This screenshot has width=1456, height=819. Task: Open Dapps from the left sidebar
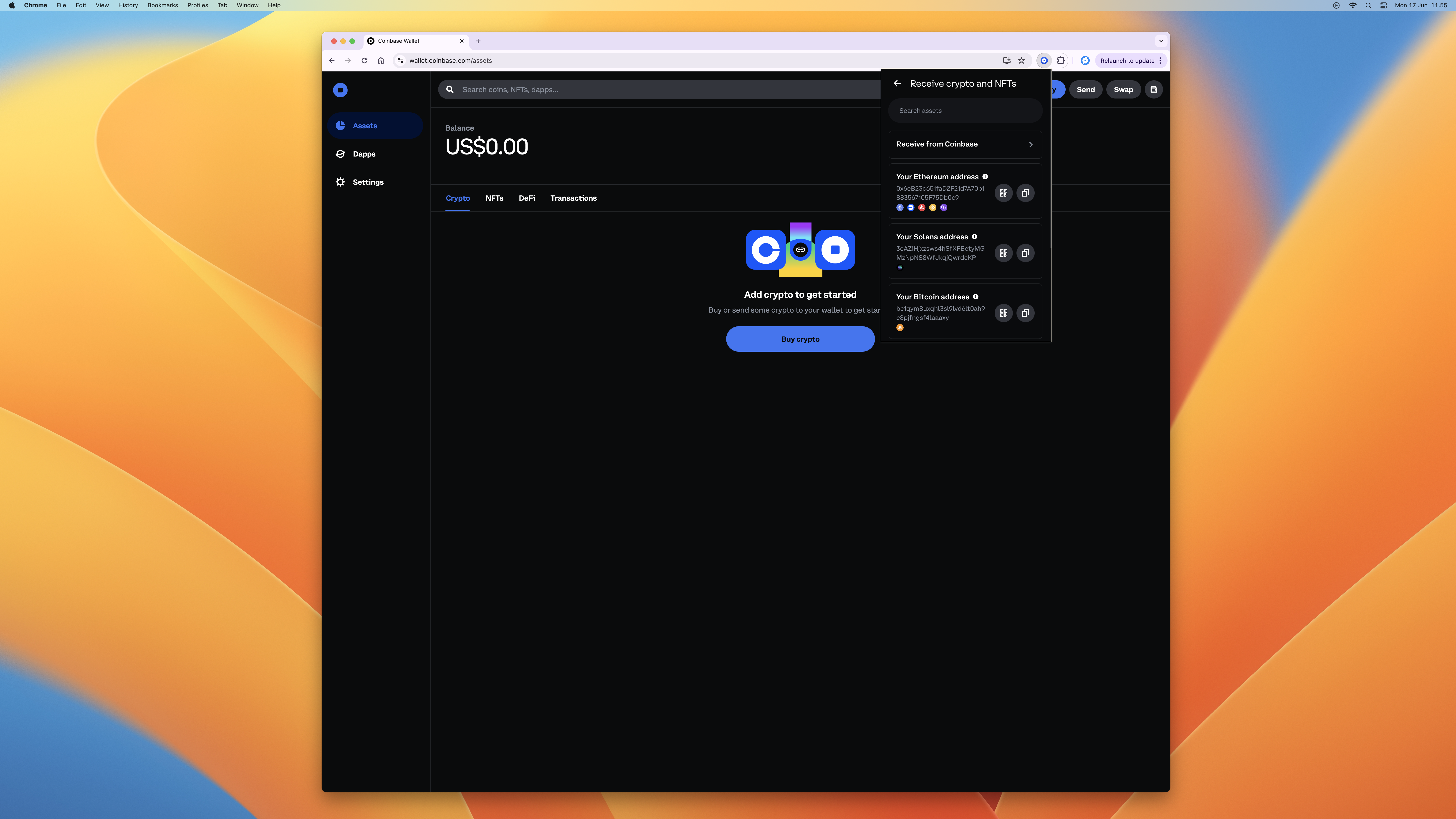point(364,154)
